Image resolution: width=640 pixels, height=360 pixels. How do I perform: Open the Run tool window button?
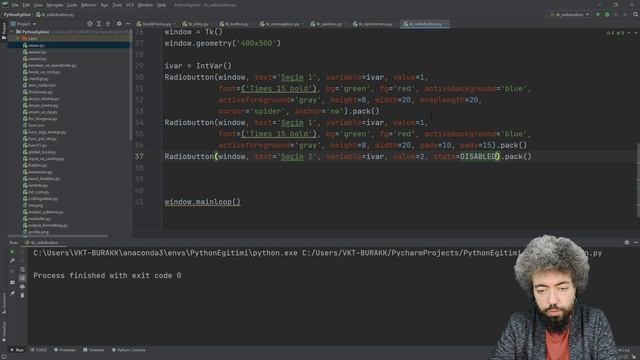(17, 350)
